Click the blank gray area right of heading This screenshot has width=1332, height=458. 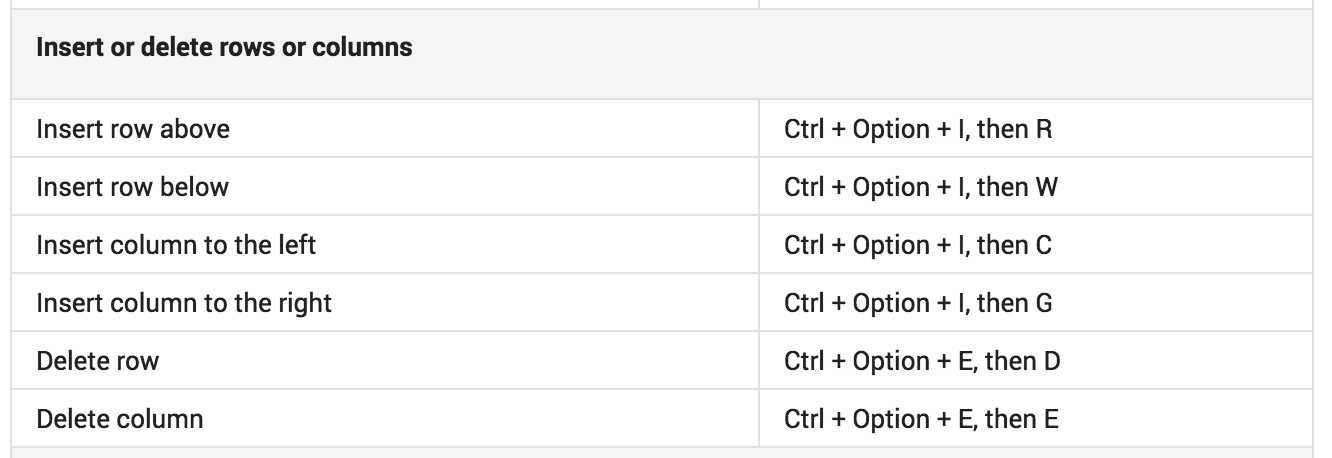pyautogui.click(x=860, y=54)
